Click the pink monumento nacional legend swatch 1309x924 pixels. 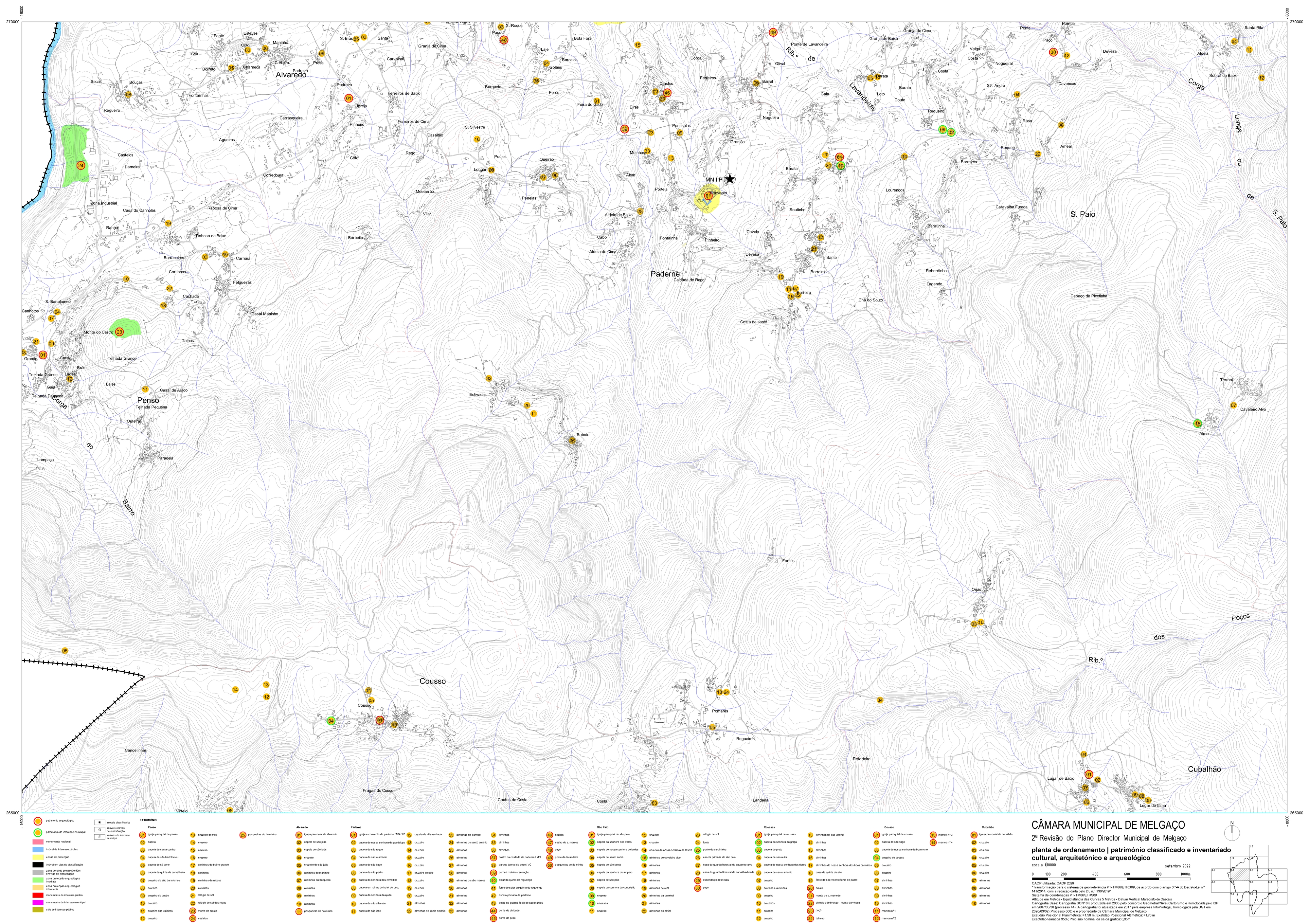coord(38,842)
